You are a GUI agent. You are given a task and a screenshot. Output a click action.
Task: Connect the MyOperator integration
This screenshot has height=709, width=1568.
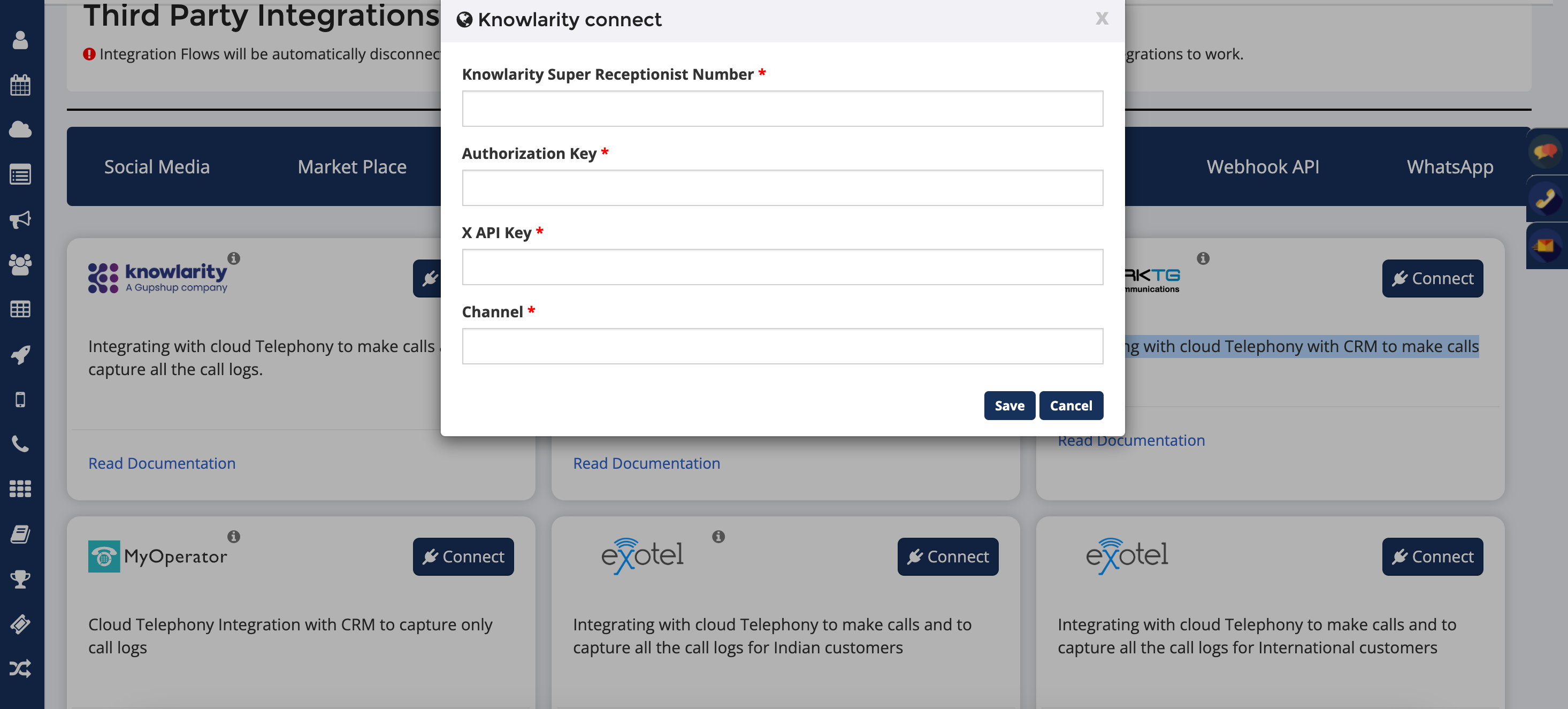pyautogui.click(x=463, y=557)
